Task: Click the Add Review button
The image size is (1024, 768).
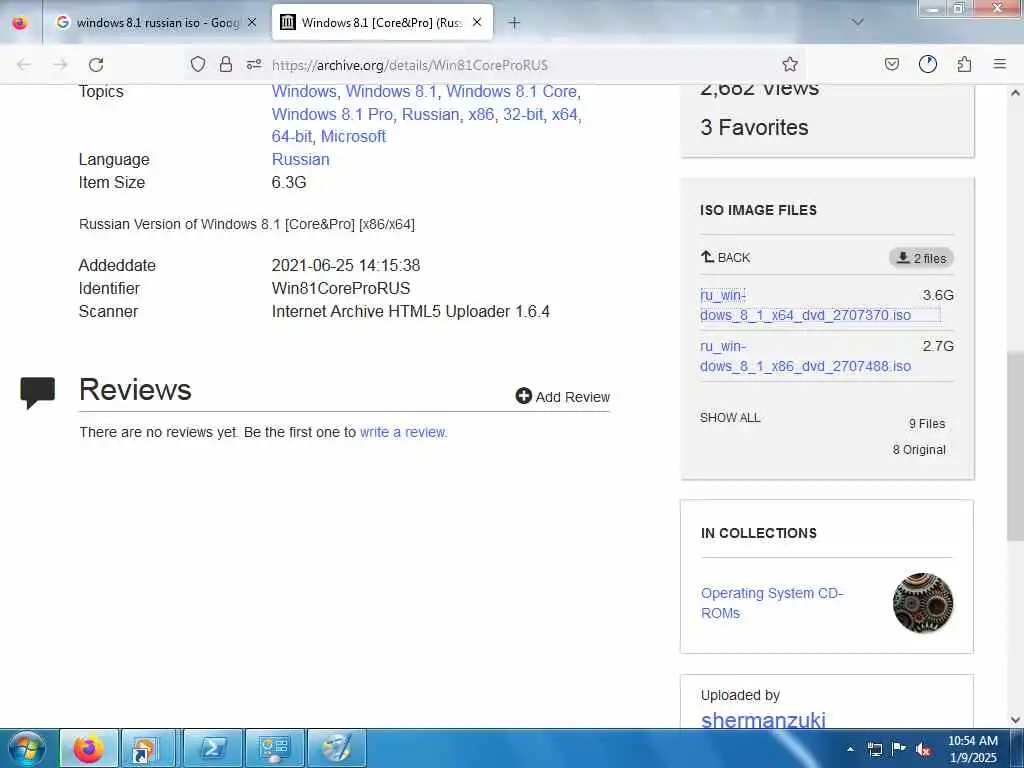Action: [x=562, y=396]
